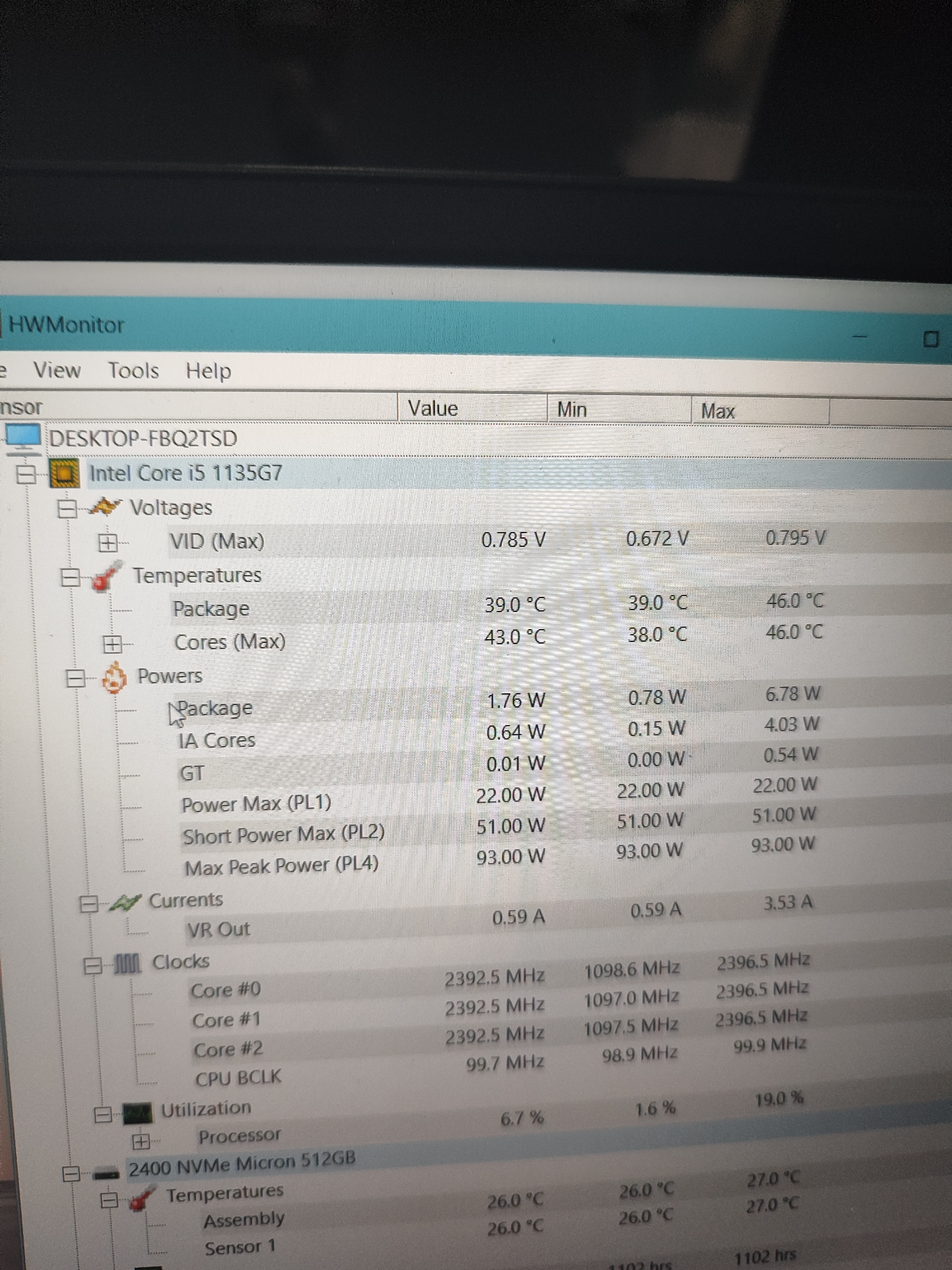The width and height of the screenshot is (952, 1270).
Task: Click the Utilization icon
Action: tap(137, 1113)
